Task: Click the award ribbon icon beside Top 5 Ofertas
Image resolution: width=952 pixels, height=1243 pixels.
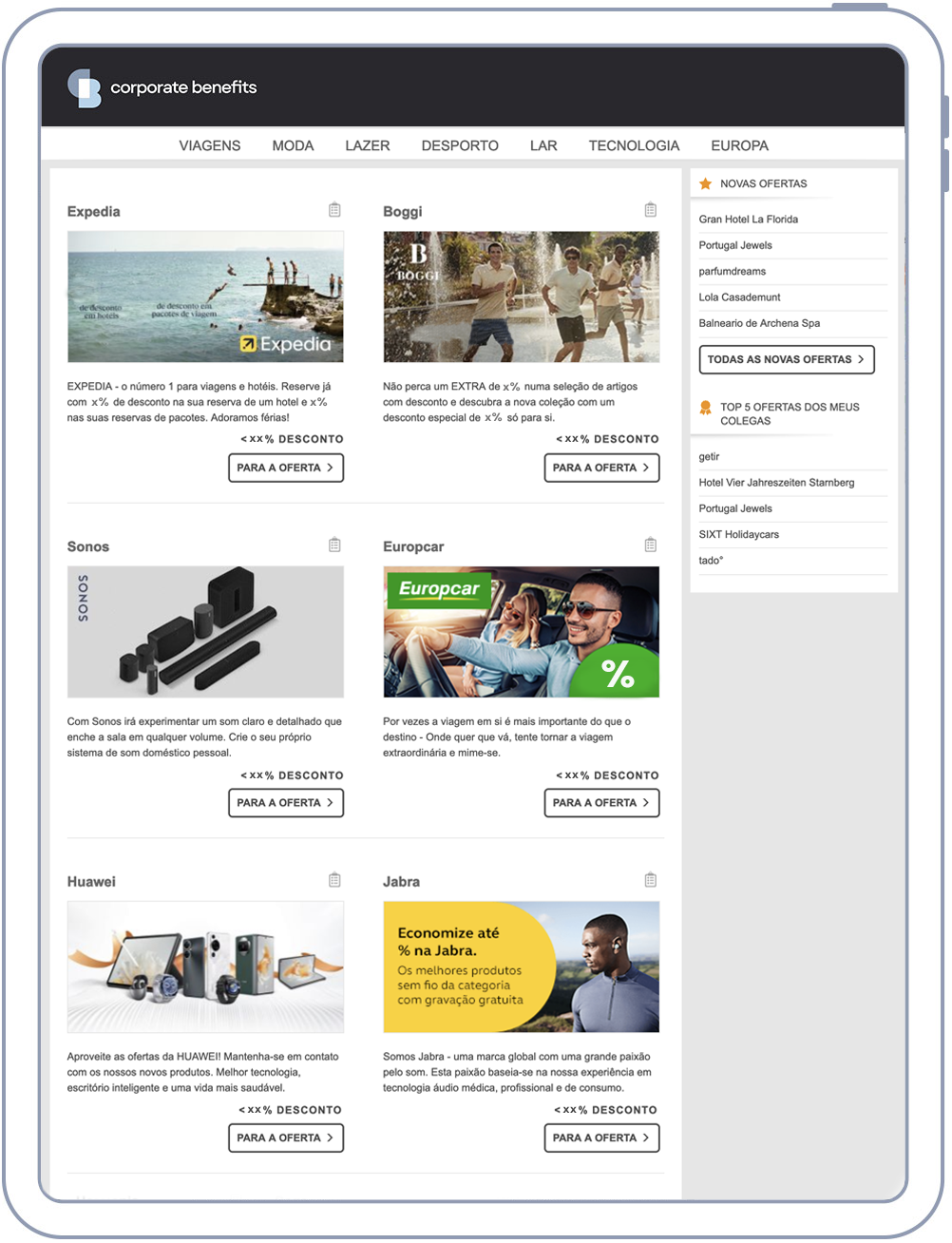Action: click(x=705, y=408)
